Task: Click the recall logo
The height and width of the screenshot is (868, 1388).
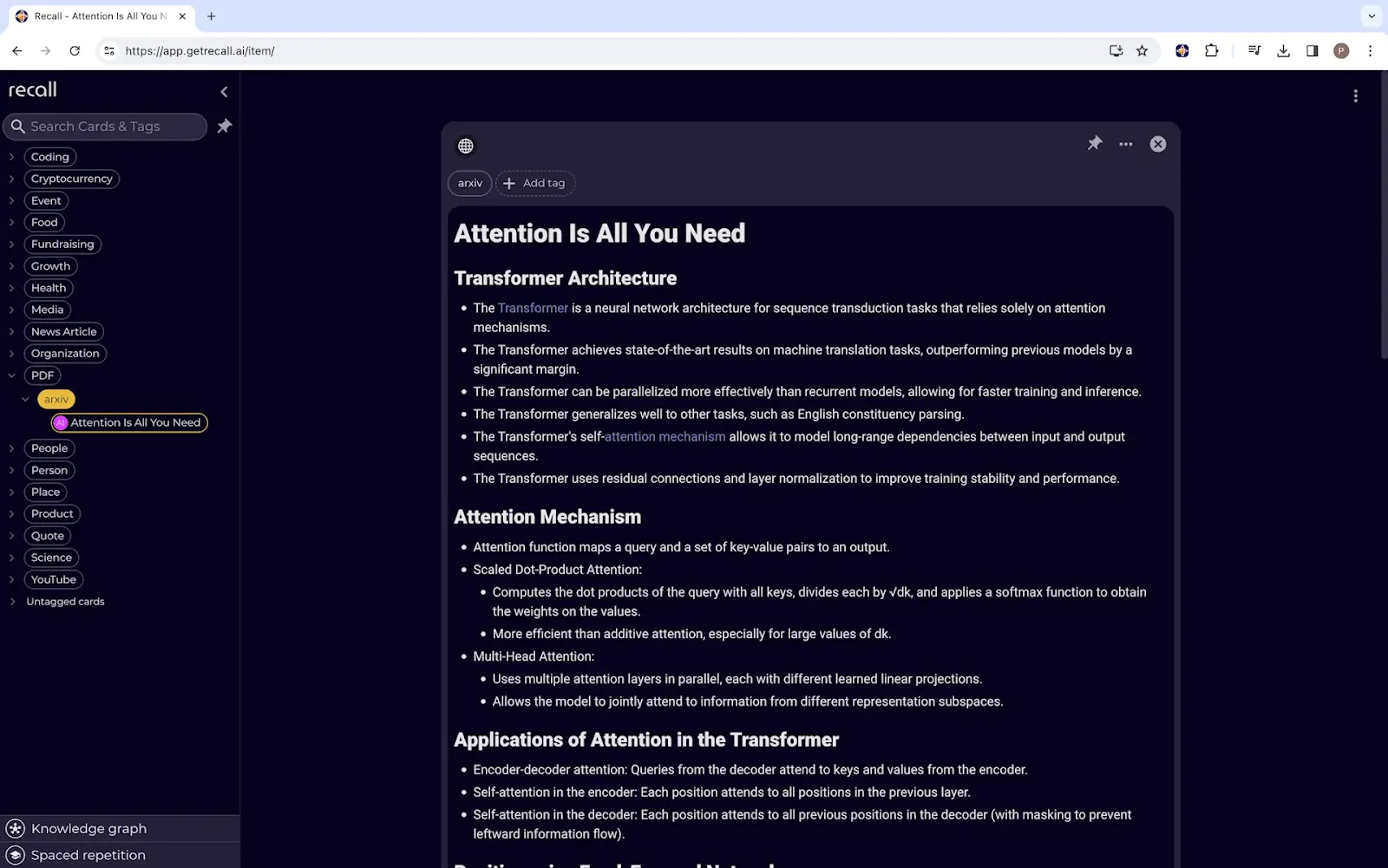Action: 33,89
